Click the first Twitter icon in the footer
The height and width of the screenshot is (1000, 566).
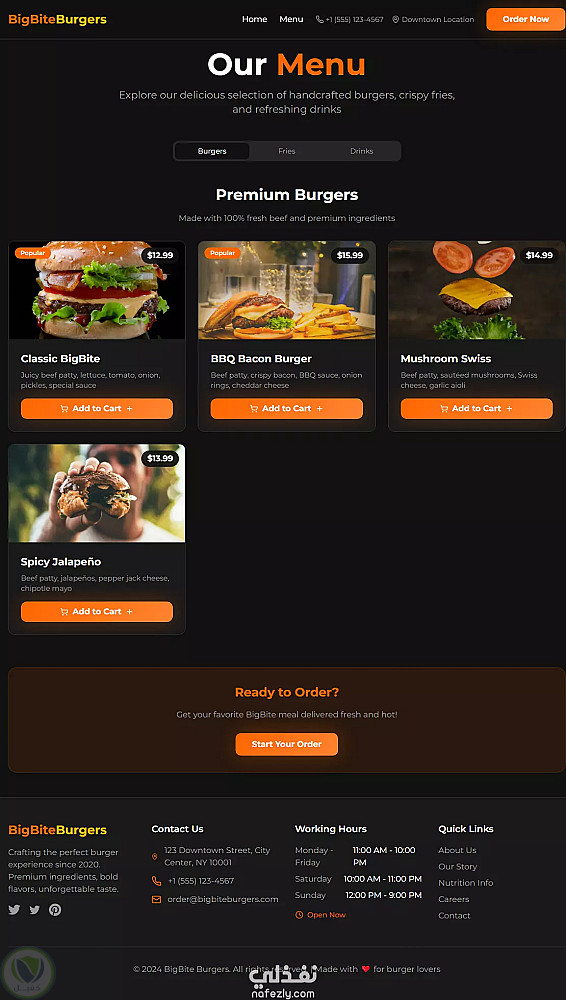click(14, 910)
